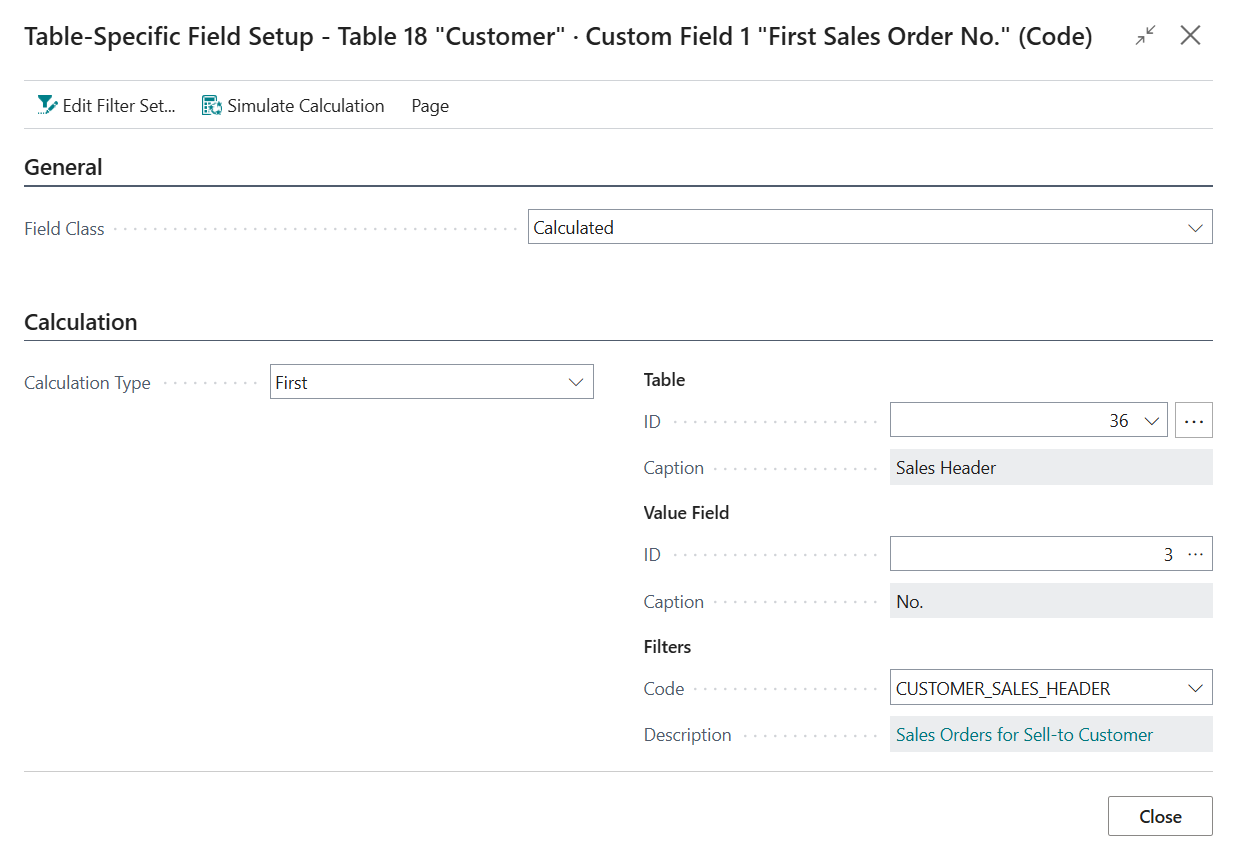The width and height of the screenshot is (1237, 855).
Task: Click the Edit Filter Set funnel icon
Action: pos(47,105)
